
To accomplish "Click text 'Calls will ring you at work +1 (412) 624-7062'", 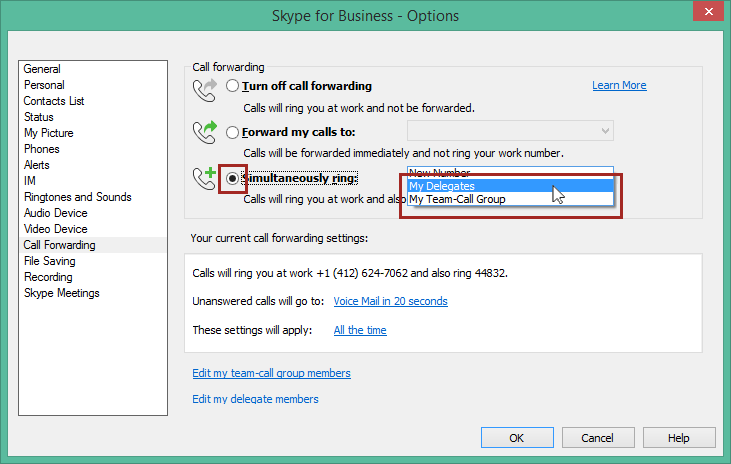I will (x=300, y=273).
